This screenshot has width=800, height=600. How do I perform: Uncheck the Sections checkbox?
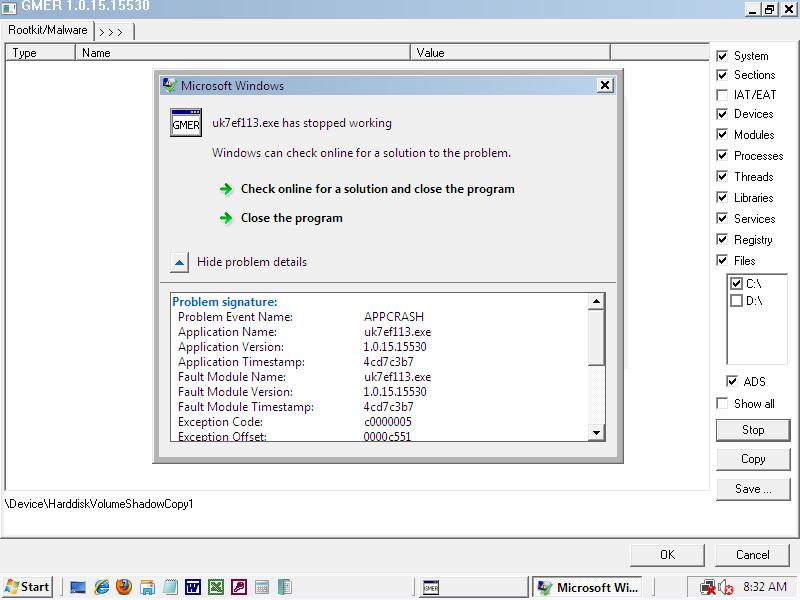tap(722, 75)
